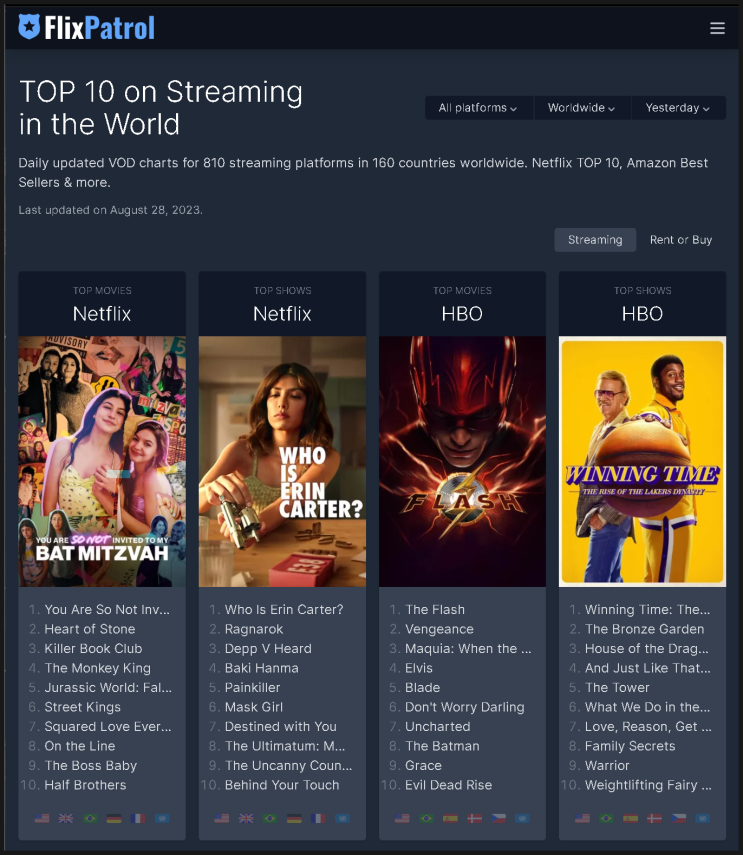Select Spain flag under HBO Top Shows
Screen dimensions: 743x855
tap(630, 818)
